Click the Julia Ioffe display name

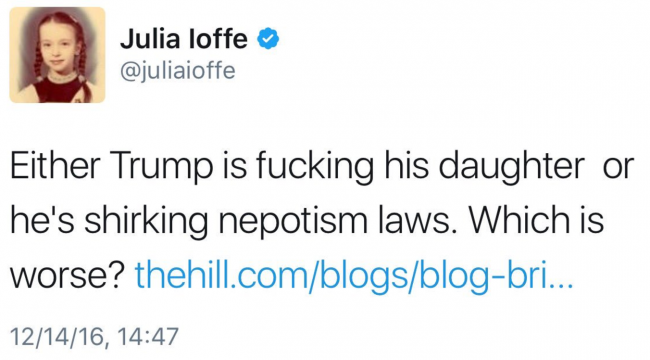184,39
